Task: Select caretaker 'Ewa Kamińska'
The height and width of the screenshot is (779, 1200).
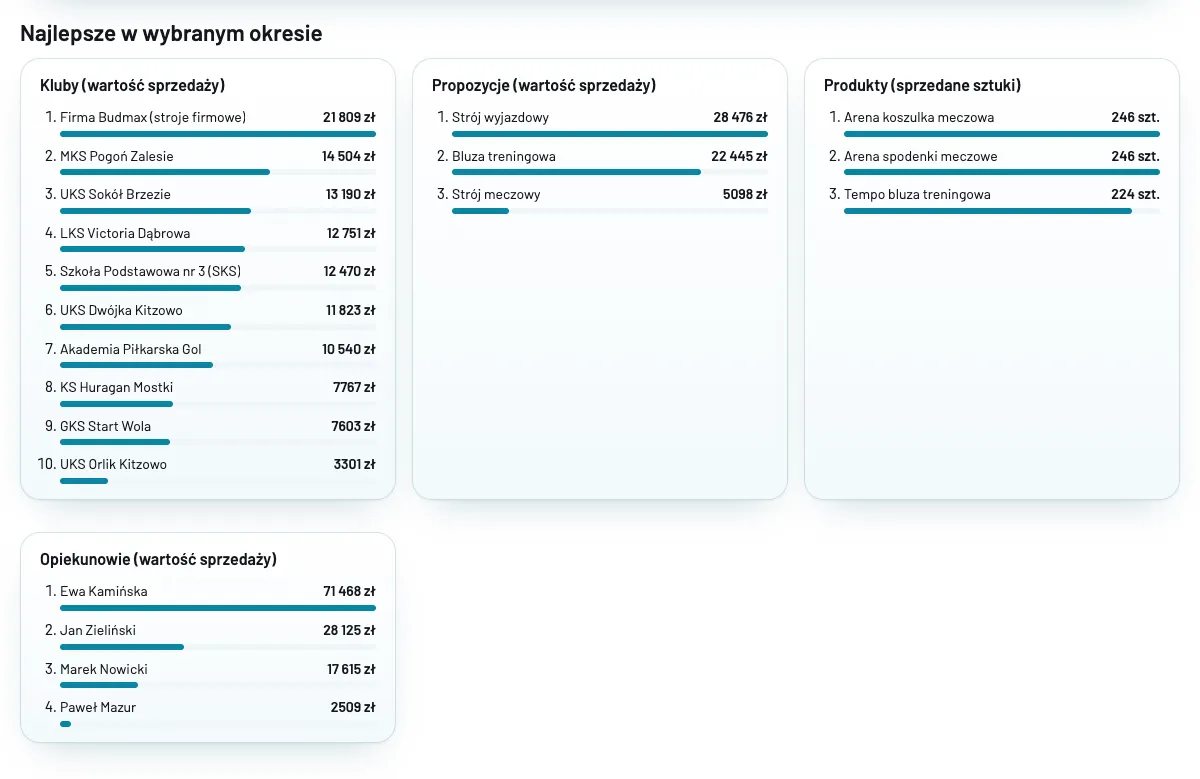Action: coord(104,592)
